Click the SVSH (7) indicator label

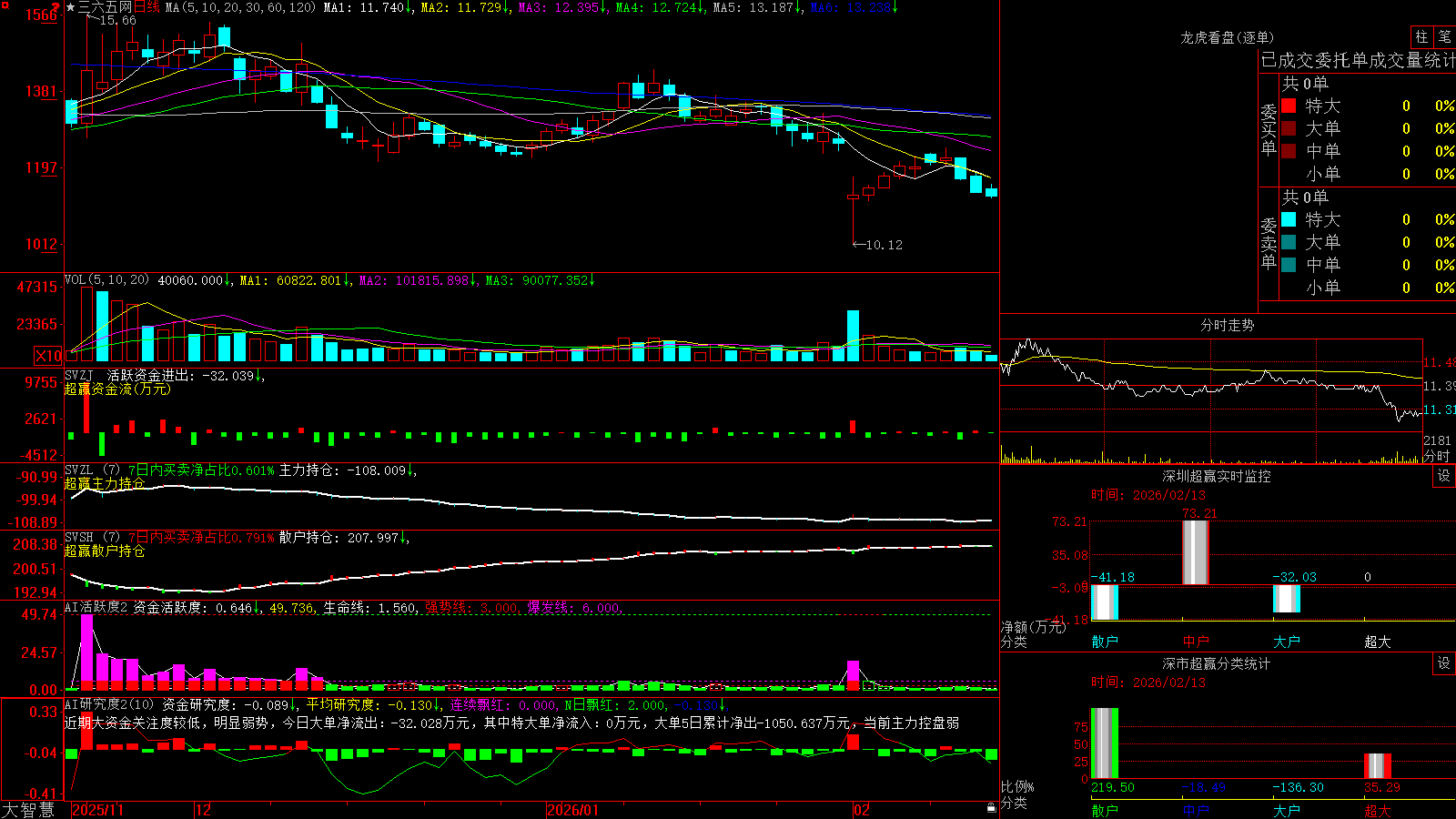(93, 538)
